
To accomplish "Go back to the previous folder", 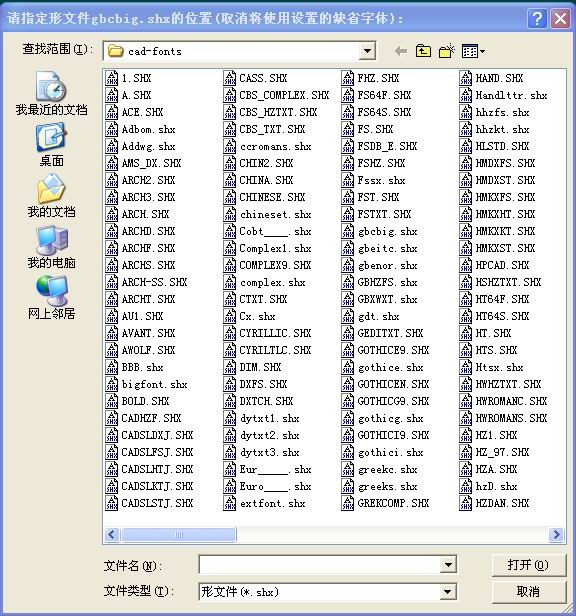I will pyautogui.click(x=400, y=51).
